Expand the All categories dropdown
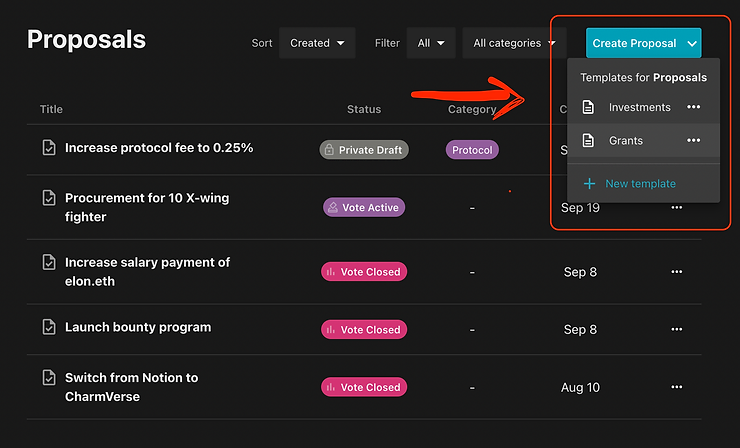This screenshot has height=448, width=740. (514, 43)
